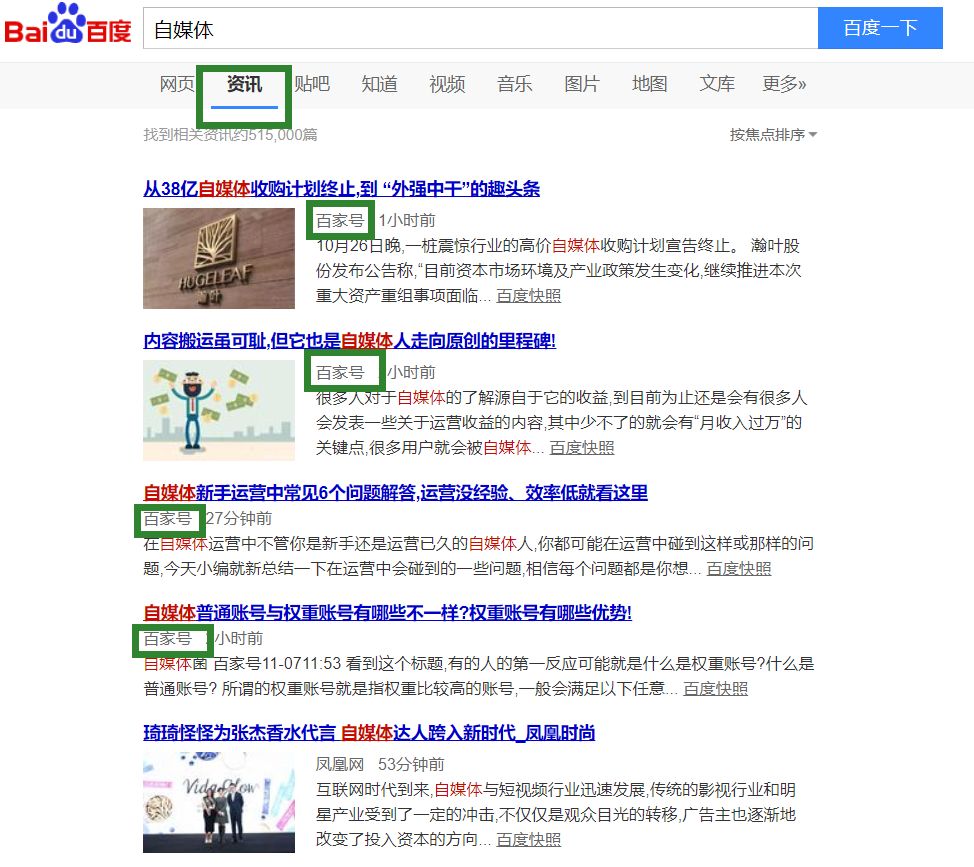Click the cartoon man with money thumbnail
The width and height of the screenshot is (974, 867).
pyautogui.click(x=219, y=410)
